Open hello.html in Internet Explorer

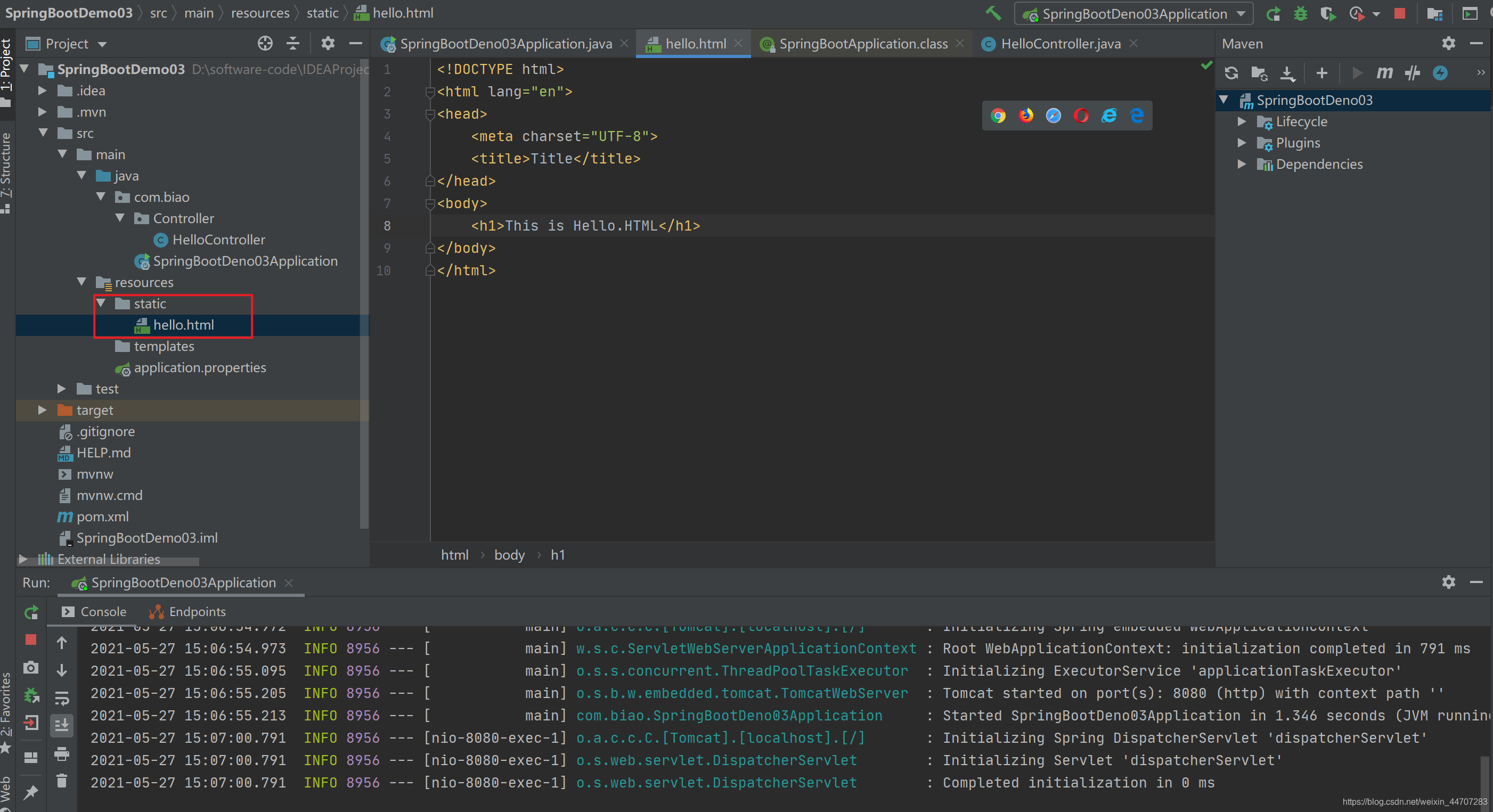point(1109,116)
